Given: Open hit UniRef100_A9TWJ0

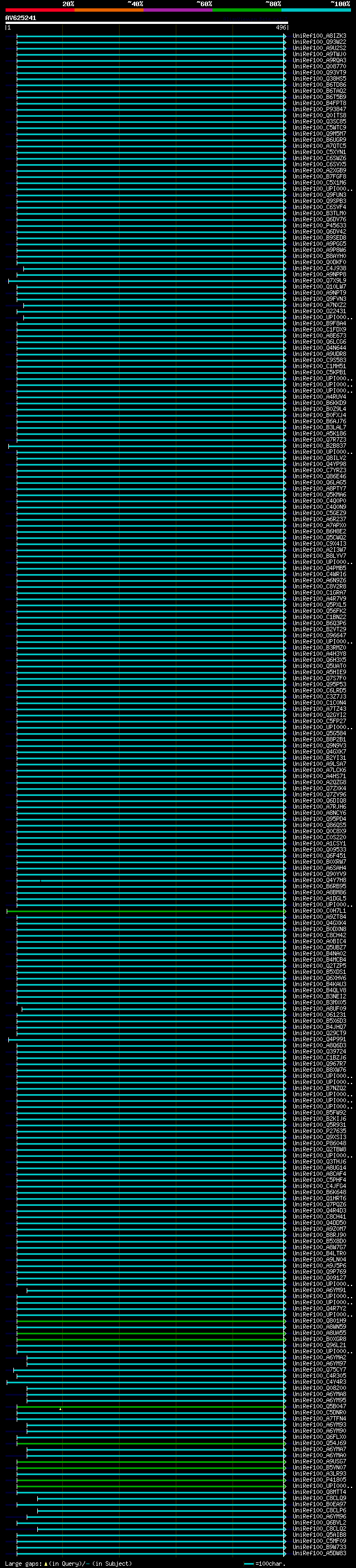Looking at the screenshot, I should pos(319,54).
